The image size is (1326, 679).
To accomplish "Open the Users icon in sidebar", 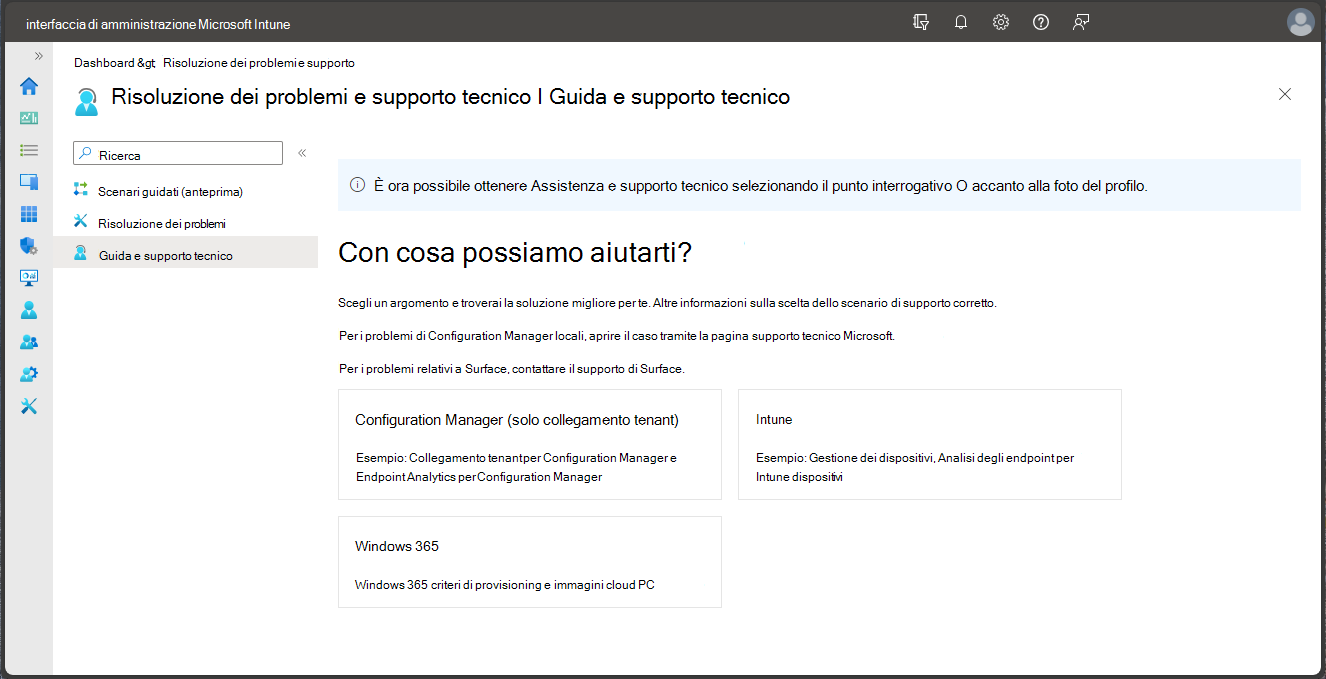I will click(x=29, y=310).
